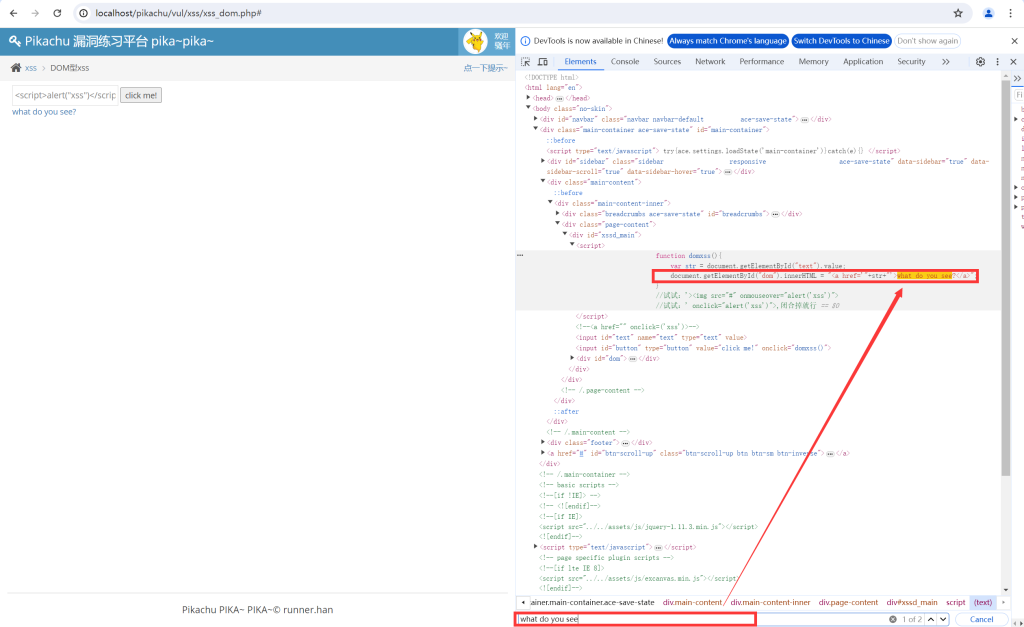Open the Performance tab
The height and width of the screenshot is (627, 1024).
click(x=761, y=61)
